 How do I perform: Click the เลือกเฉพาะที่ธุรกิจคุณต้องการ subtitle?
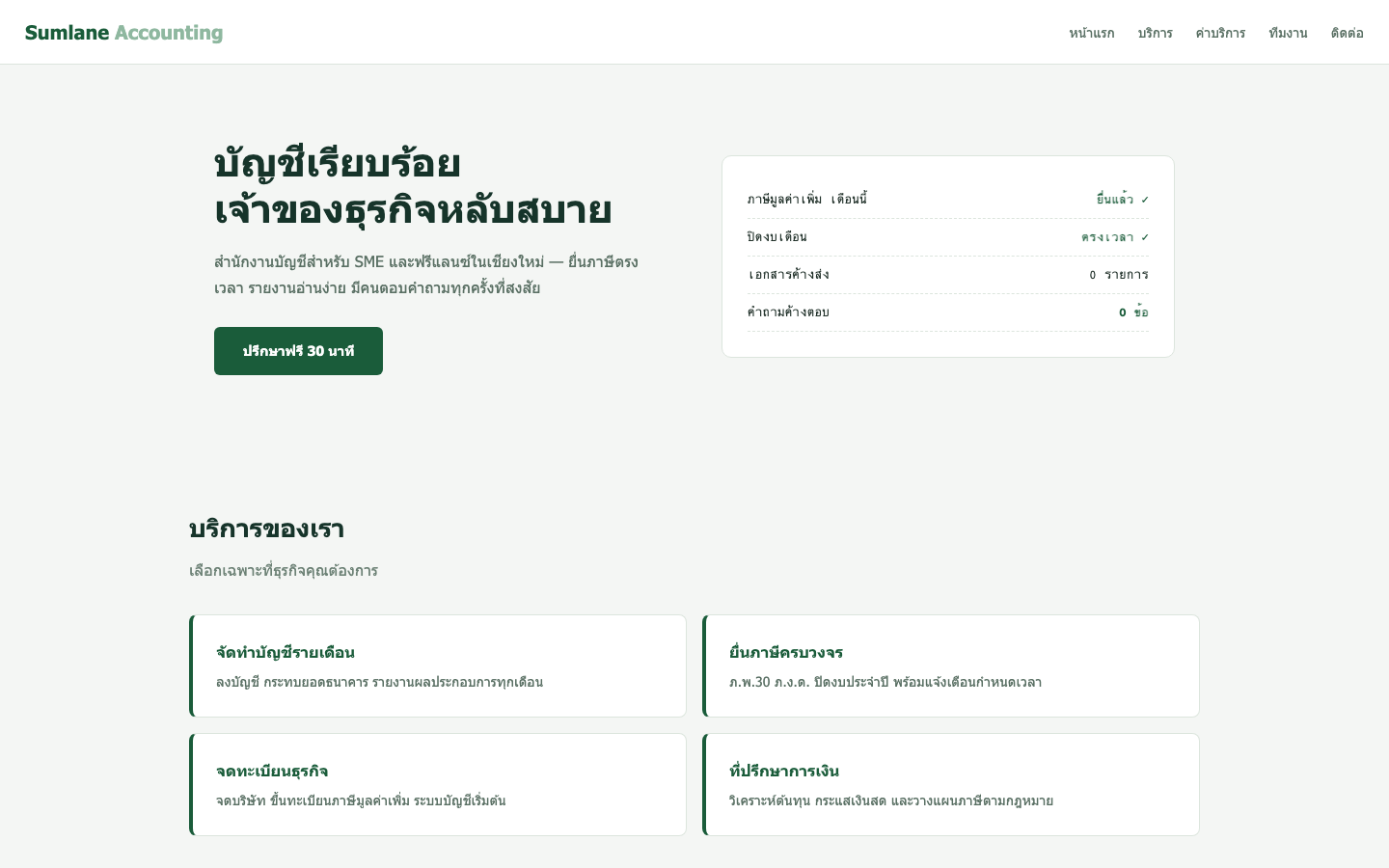(x=284, y=571)
